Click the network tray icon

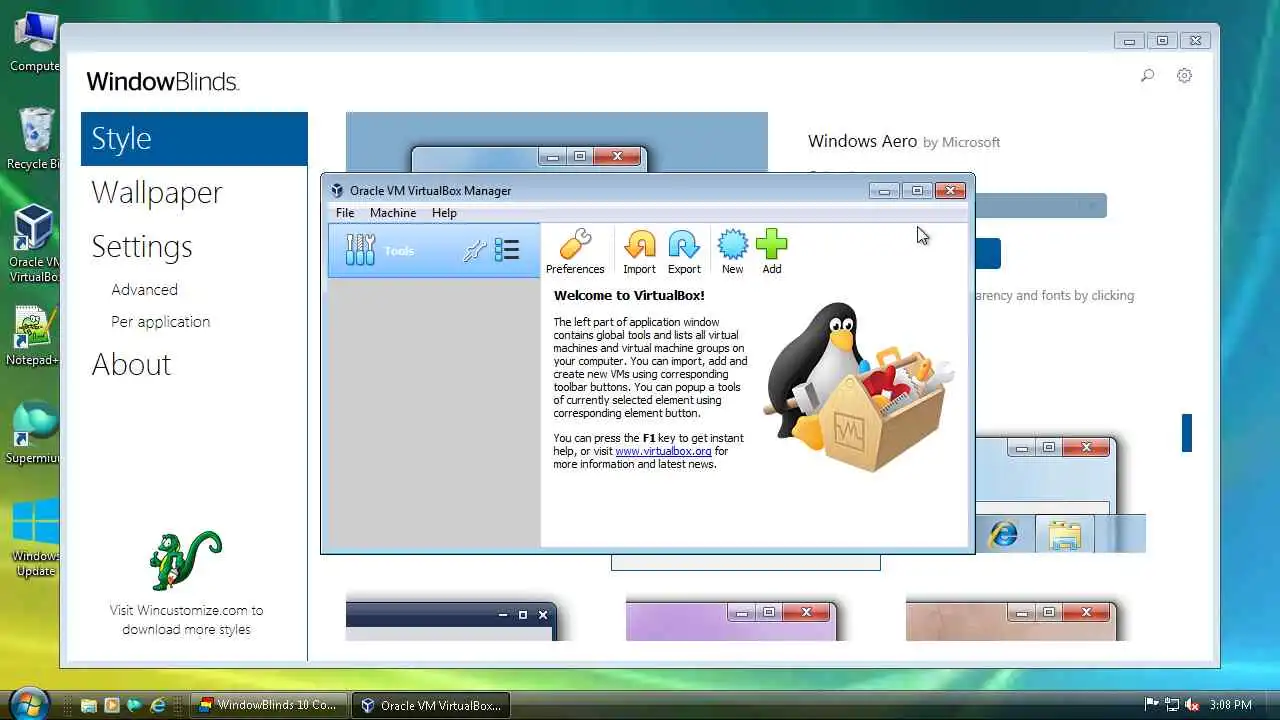coord(1171,705)
